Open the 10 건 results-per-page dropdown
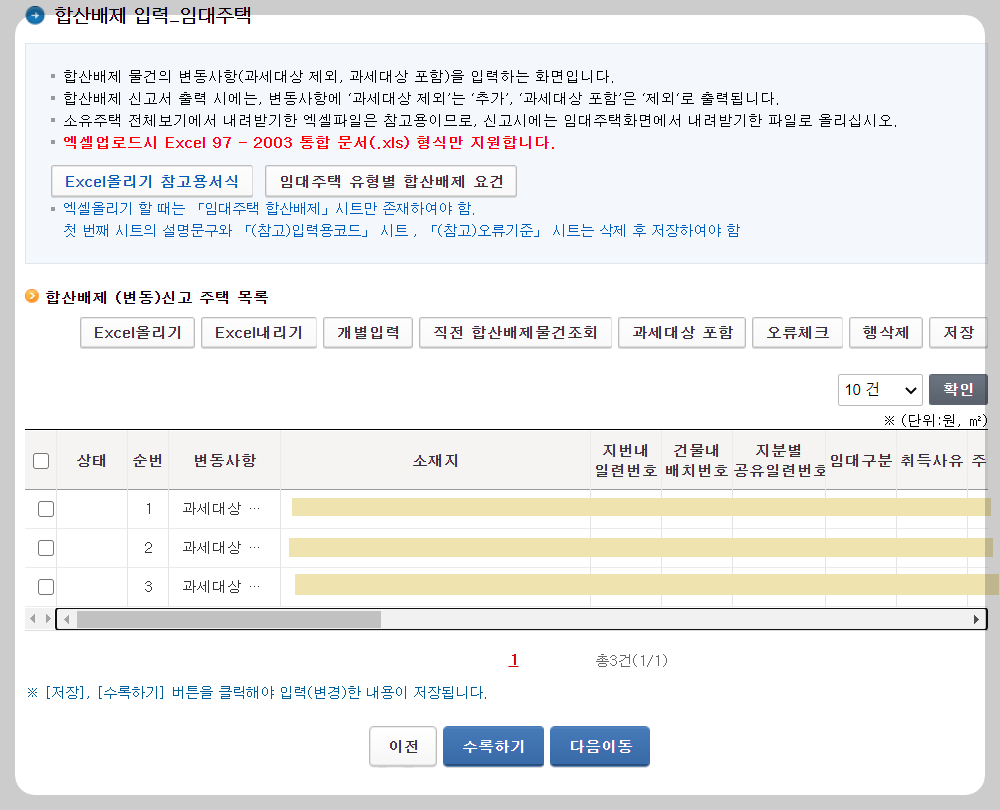Viewport: 1000px width, 810px height. click(880, 389)
